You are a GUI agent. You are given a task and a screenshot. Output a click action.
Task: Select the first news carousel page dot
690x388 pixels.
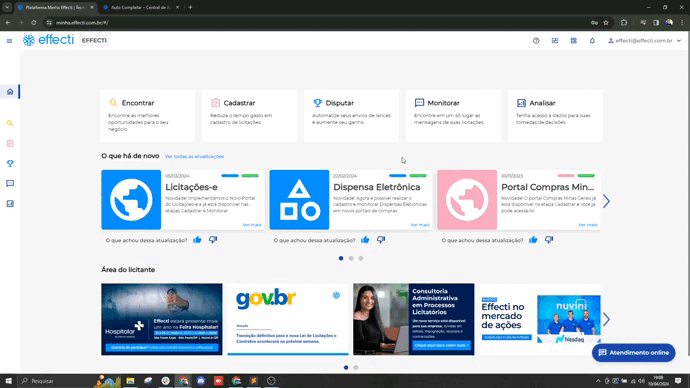(341, 258)
